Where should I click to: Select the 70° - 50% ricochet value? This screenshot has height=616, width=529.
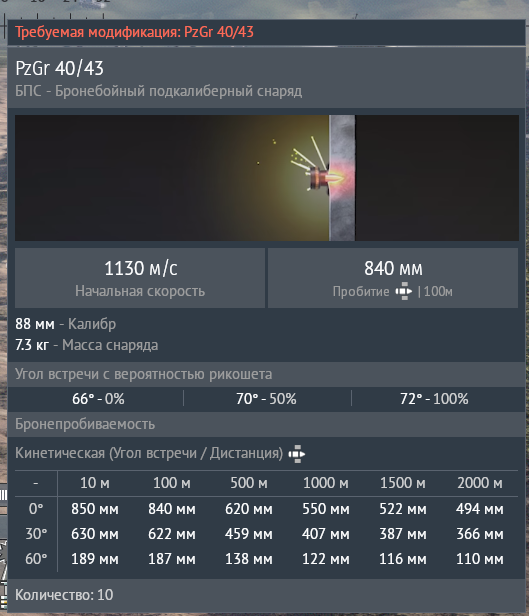pos(266,399)
